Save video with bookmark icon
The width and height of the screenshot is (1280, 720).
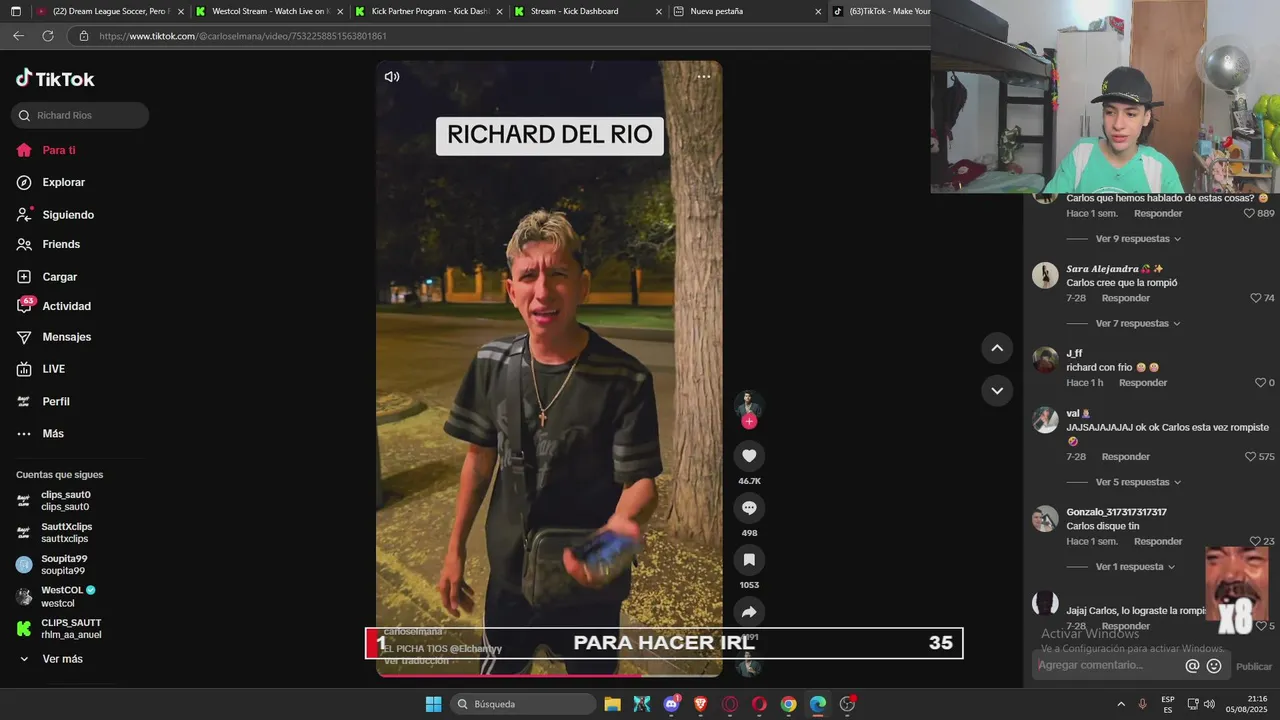pos(749,560)
